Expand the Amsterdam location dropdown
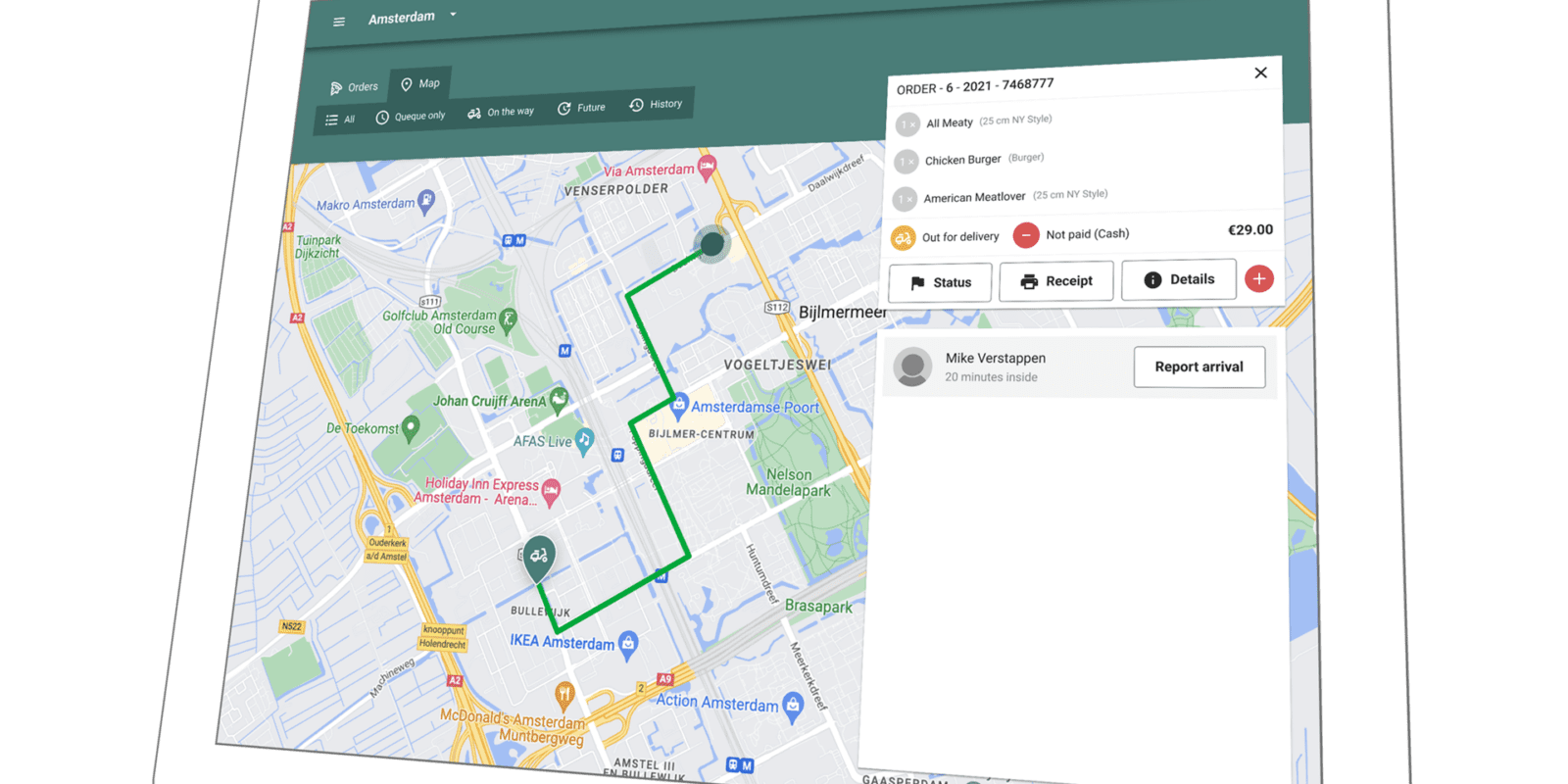 (453, 15)
